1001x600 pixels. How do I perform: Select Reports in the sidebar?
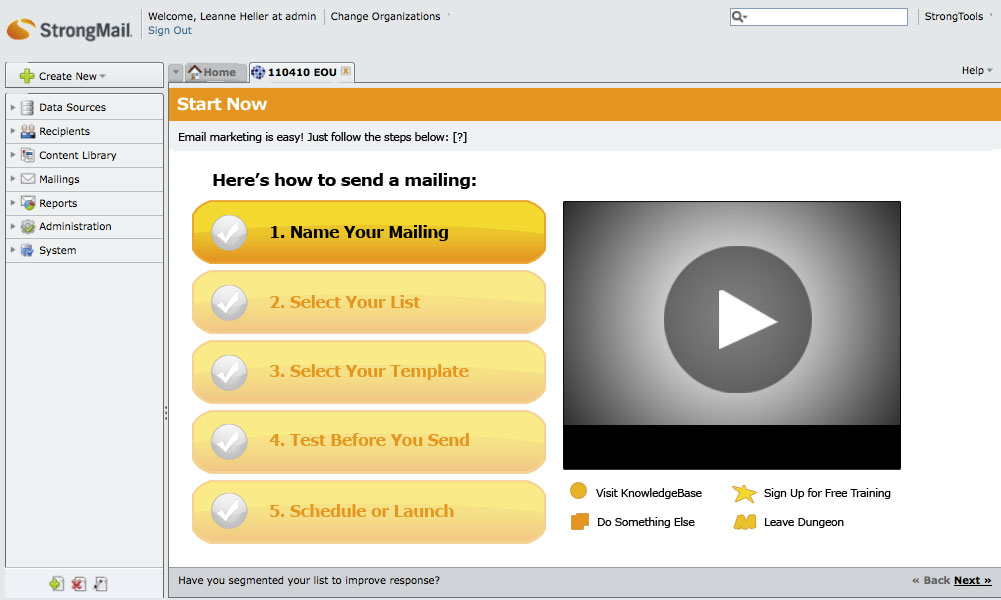pyautogui.click(x=84, y=203)
